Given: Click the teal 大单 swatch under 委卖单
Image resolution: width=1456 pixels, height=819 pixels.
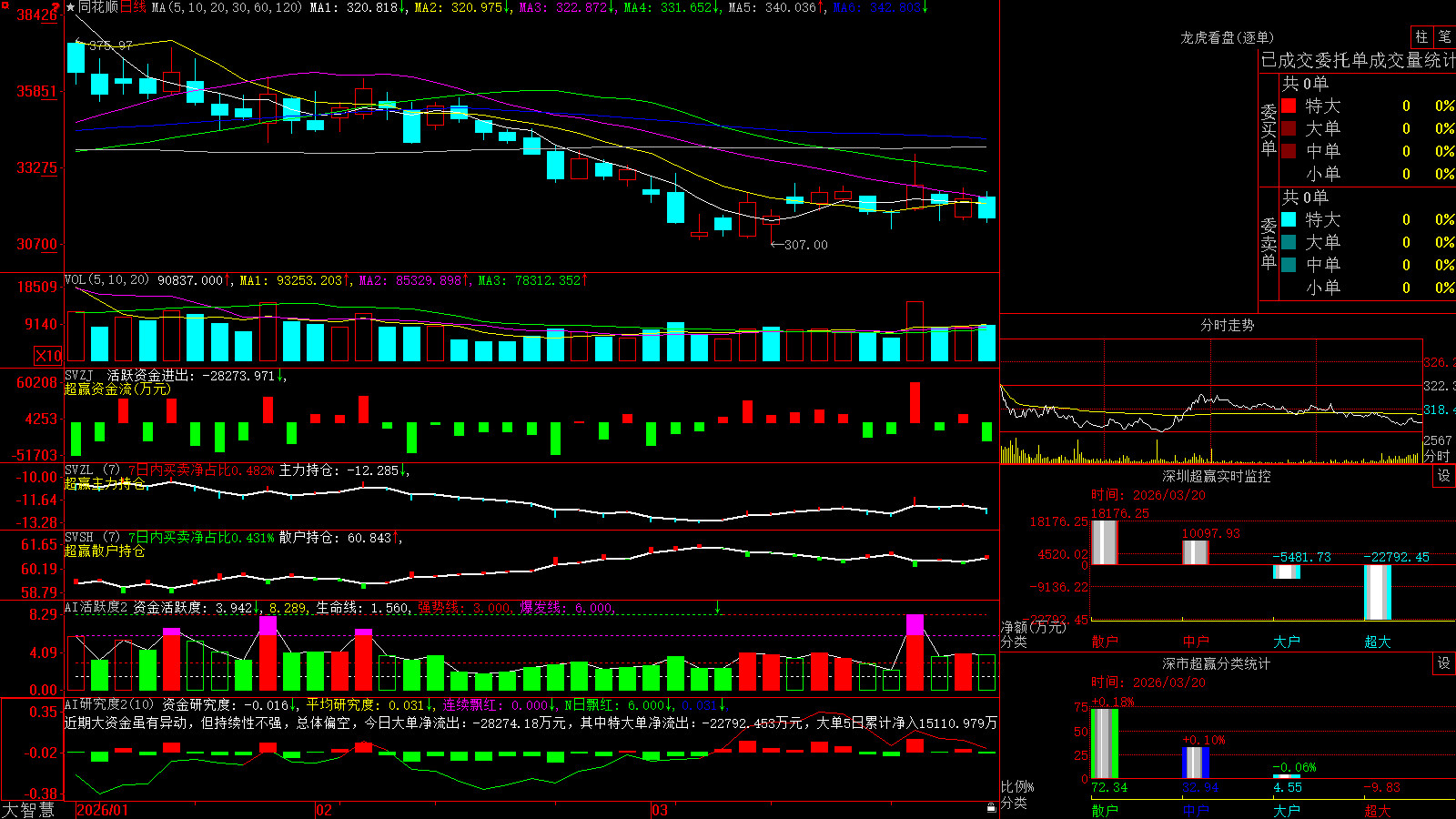Looking at the screenshot, I should tap(1289, 242).
